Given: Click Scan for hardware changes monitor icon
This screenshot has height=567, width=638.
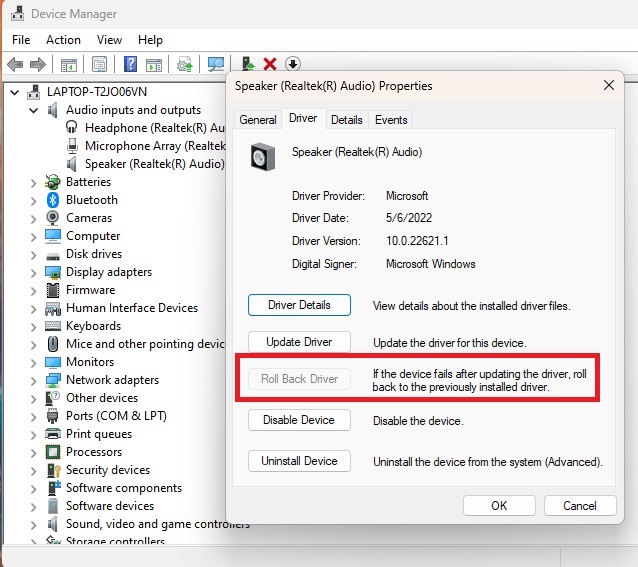Looking at the screenshot, I should (x=216, y=64).
